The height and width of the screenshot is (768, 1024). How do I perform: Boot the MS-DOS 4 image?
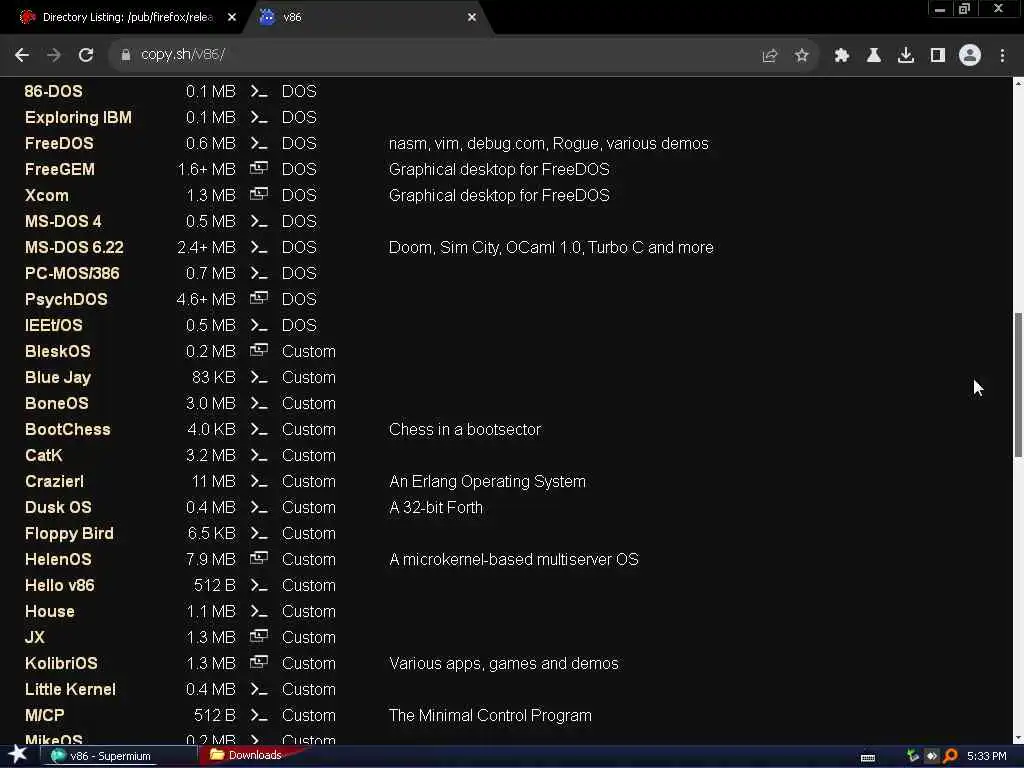click(x=63, y=221)
